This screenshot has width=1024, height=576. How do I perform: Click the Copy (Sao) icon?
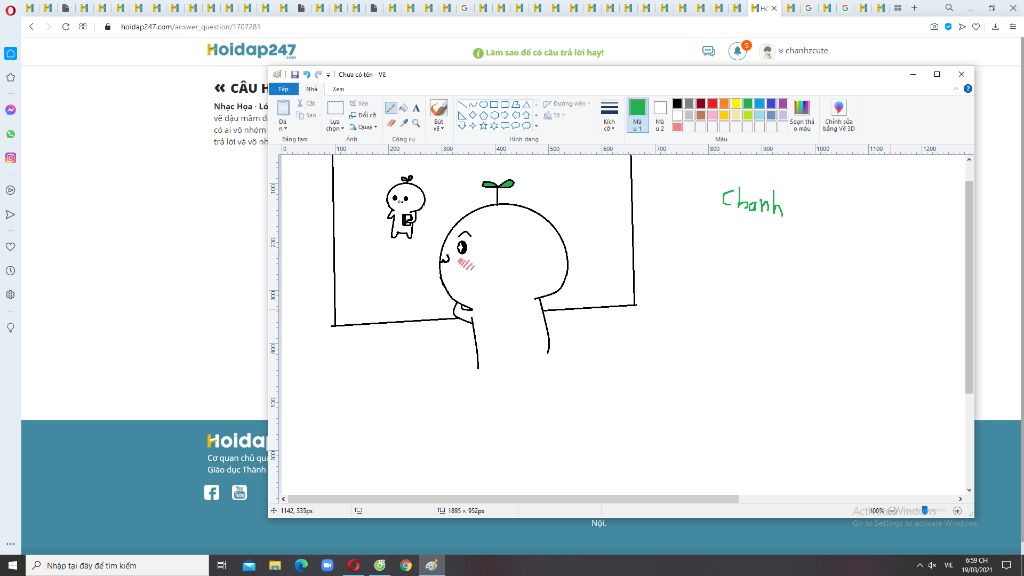306,115
